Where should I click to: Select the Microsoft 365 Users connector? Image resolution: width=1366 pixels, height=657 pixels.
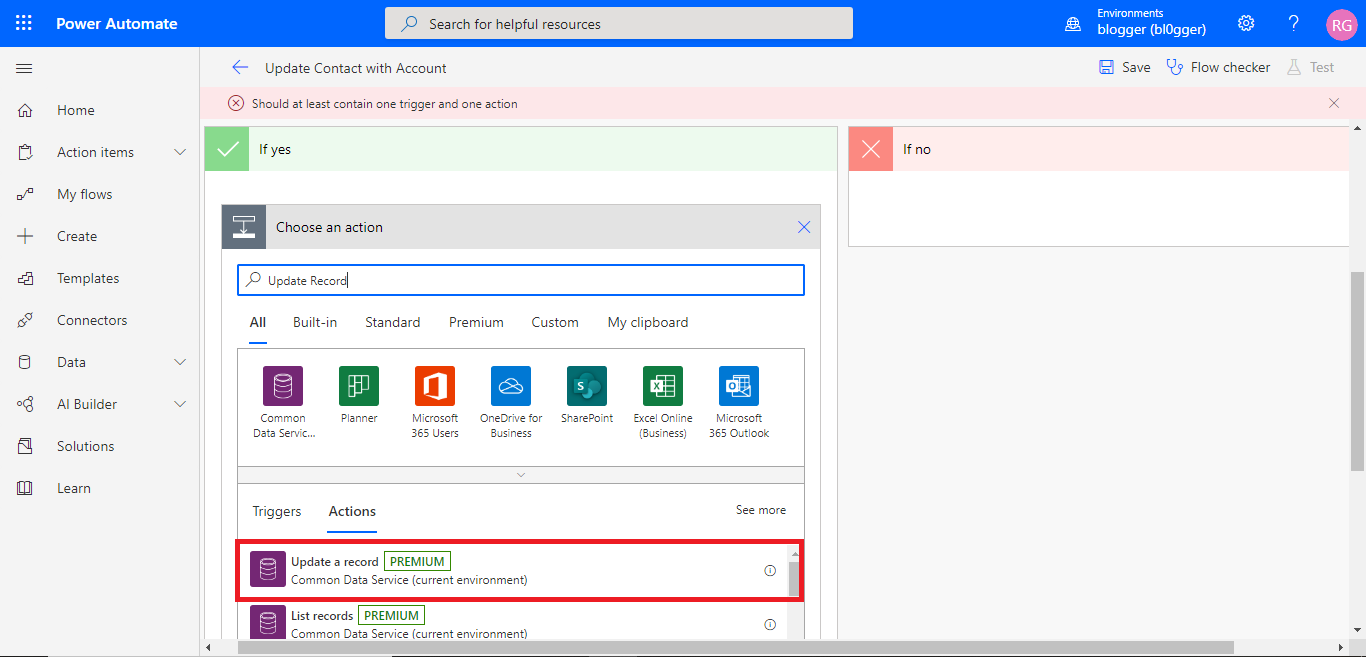[435, 402]
